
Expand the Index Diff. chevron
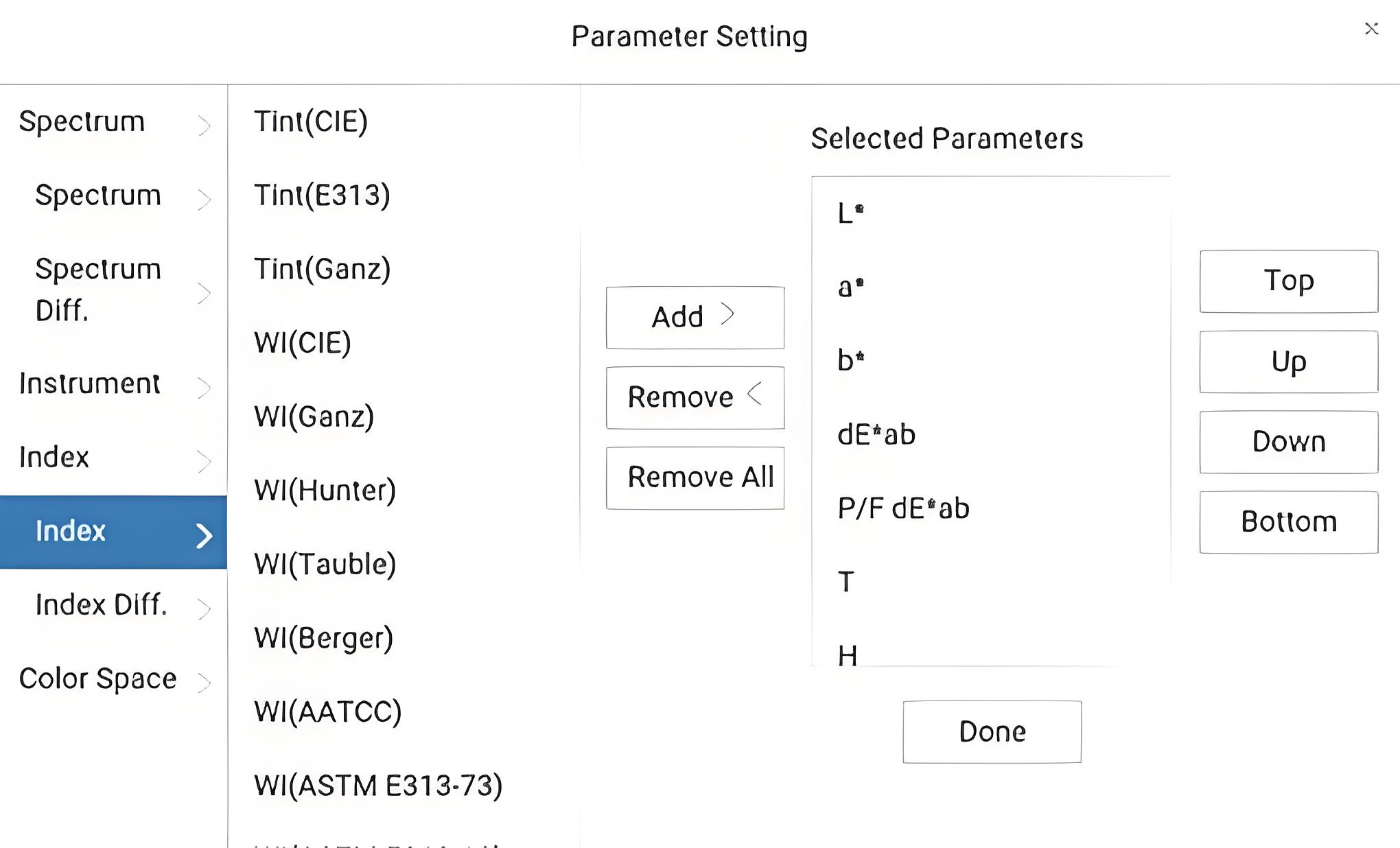pos(204,609)
